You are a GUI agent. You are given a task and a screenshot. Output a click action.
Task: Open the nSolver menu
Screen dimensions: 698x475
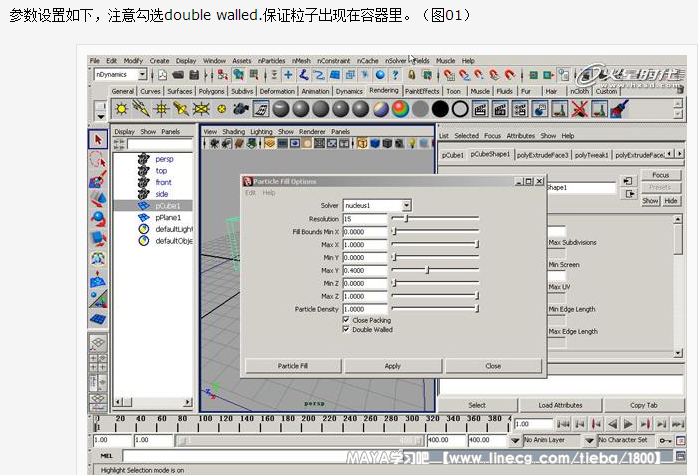396,61
